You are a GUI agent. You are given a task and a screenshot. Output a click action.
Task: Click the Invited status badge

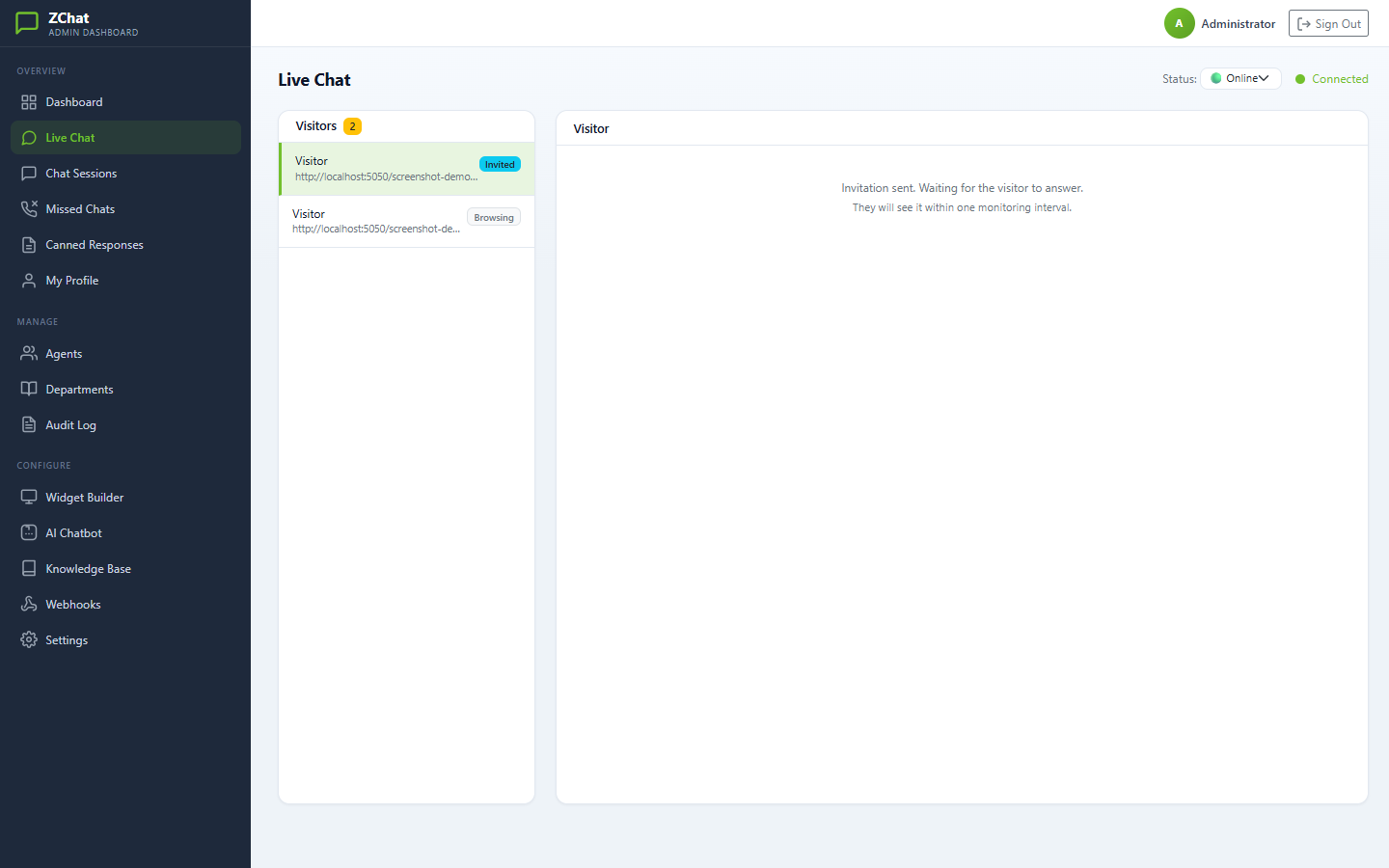point(500,165)
